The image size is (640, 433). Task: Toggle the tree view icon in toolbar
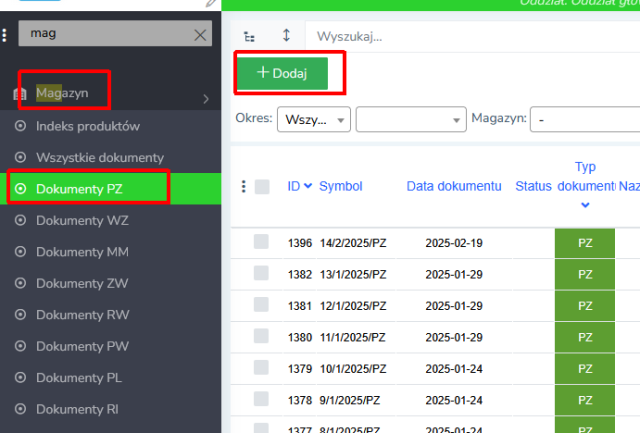(249, 37)
